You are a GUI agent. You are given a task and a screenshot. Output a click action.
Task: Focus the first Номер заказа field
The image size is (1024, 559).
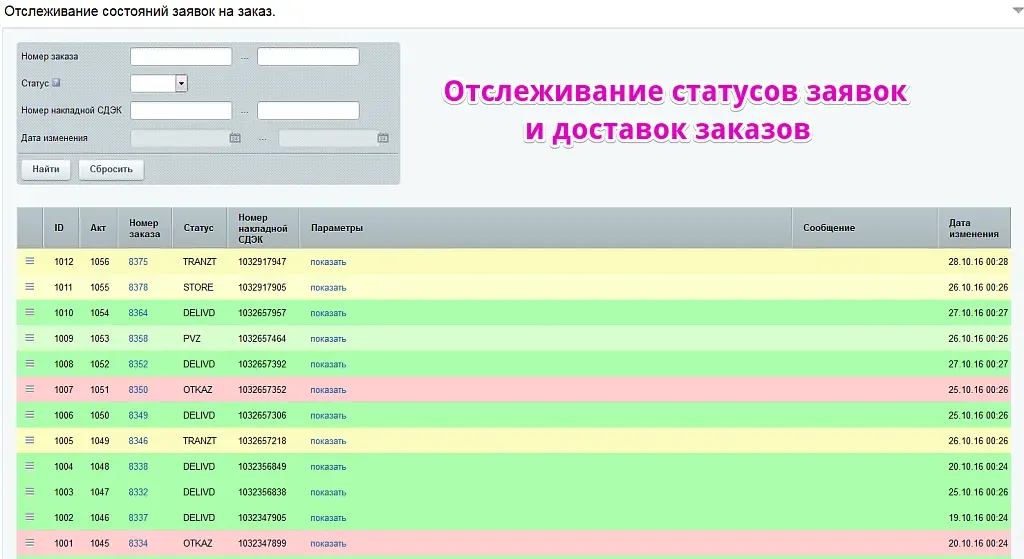(181, 57)
